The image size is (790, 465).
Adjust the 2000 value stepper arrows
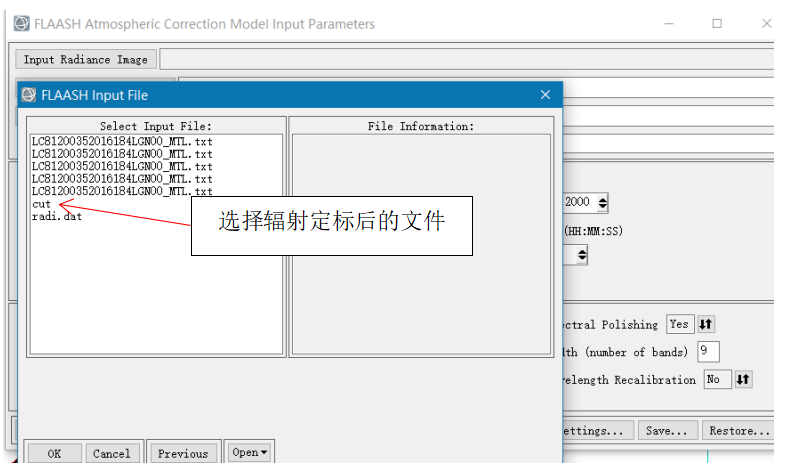point(603,203)
